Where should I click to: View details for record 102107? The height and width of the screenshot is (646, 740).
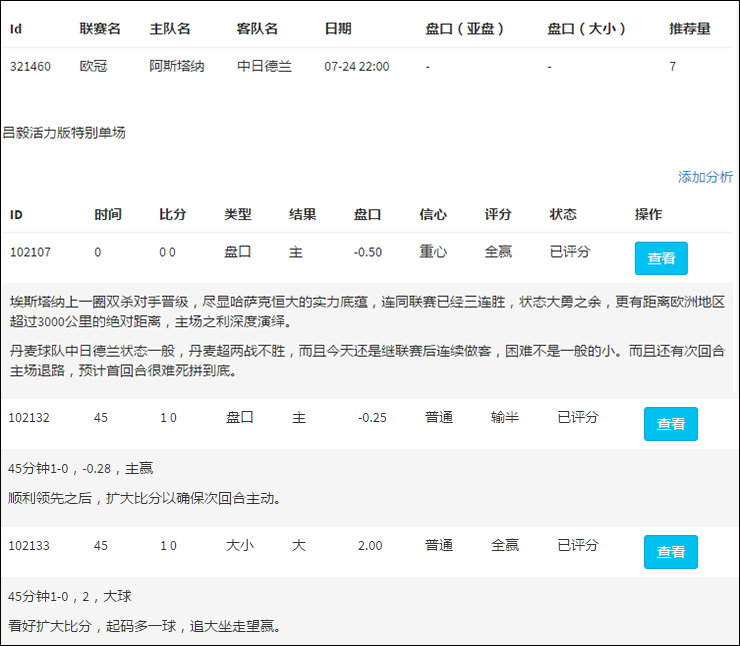(x=661, y=258)
